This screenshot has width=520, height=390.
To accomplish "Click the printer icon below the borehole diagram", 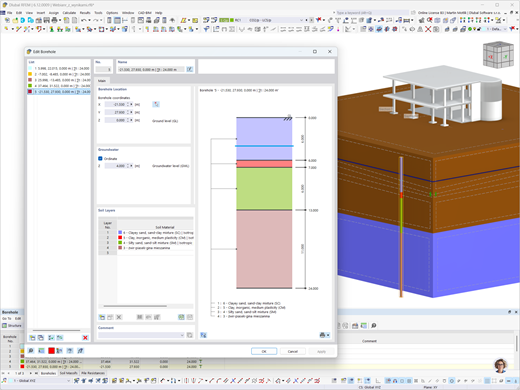I will pyautogui.click(x=322, y=335).
